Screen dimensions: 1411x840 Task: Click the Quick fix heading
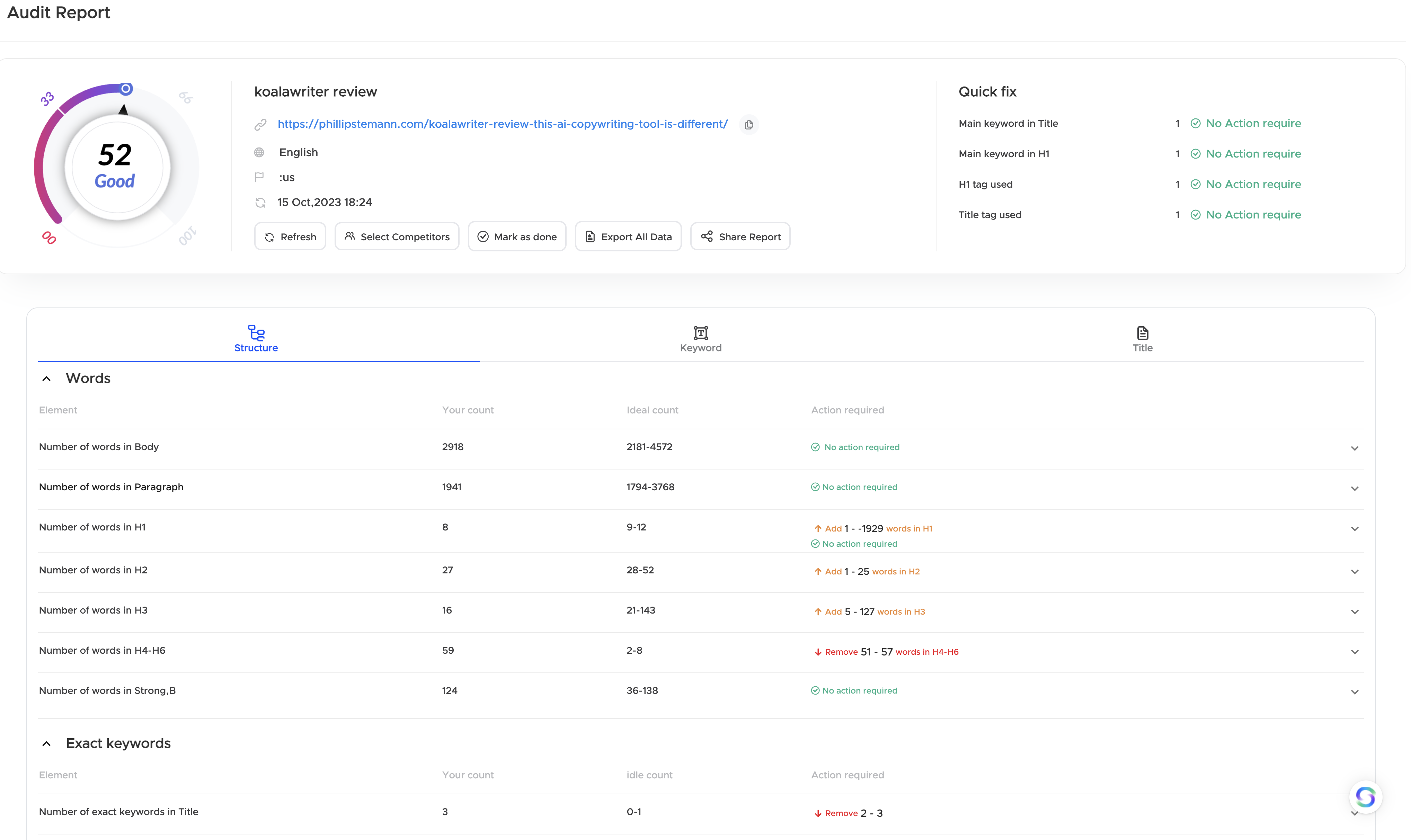[x=987, y=92]
